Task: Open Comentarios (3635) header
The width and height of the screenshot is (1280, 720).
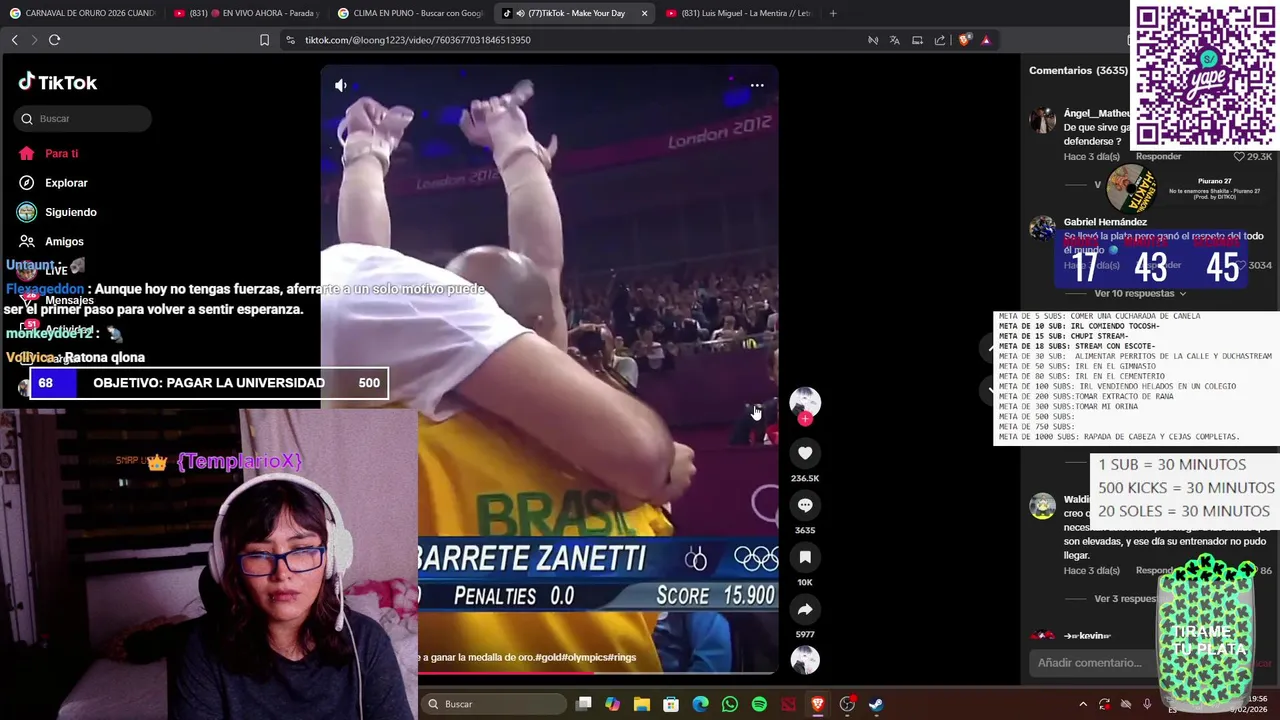Action: [x=1078, y=70]
